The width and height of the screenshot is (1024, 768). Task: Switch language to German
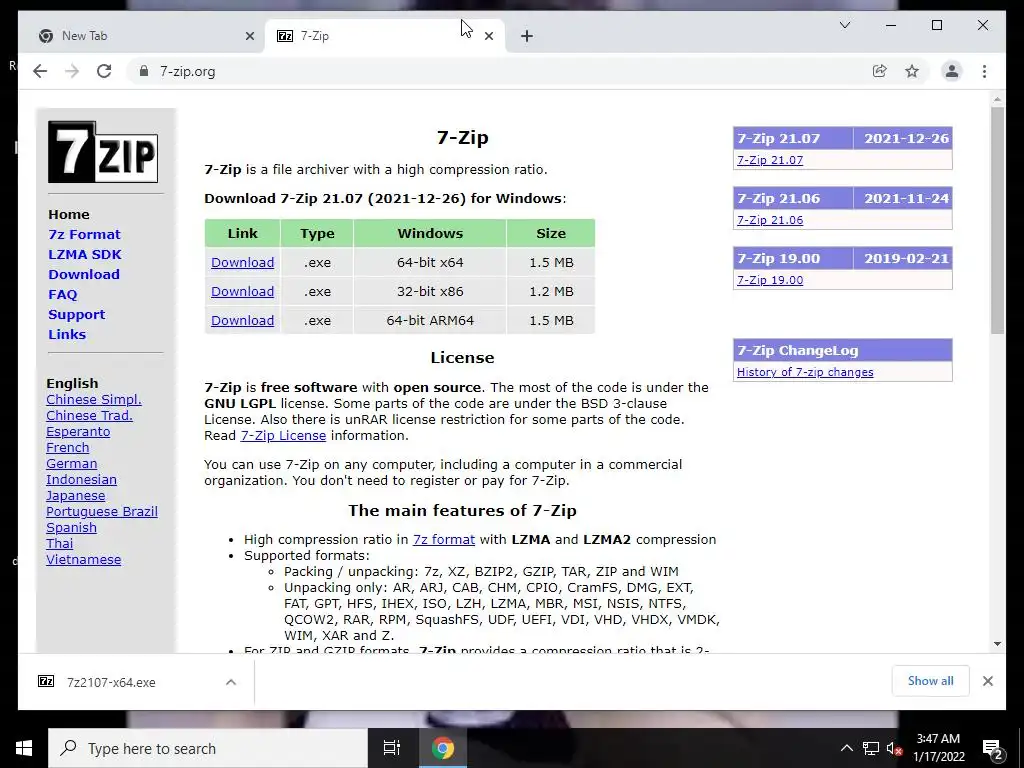coord(71,464)
